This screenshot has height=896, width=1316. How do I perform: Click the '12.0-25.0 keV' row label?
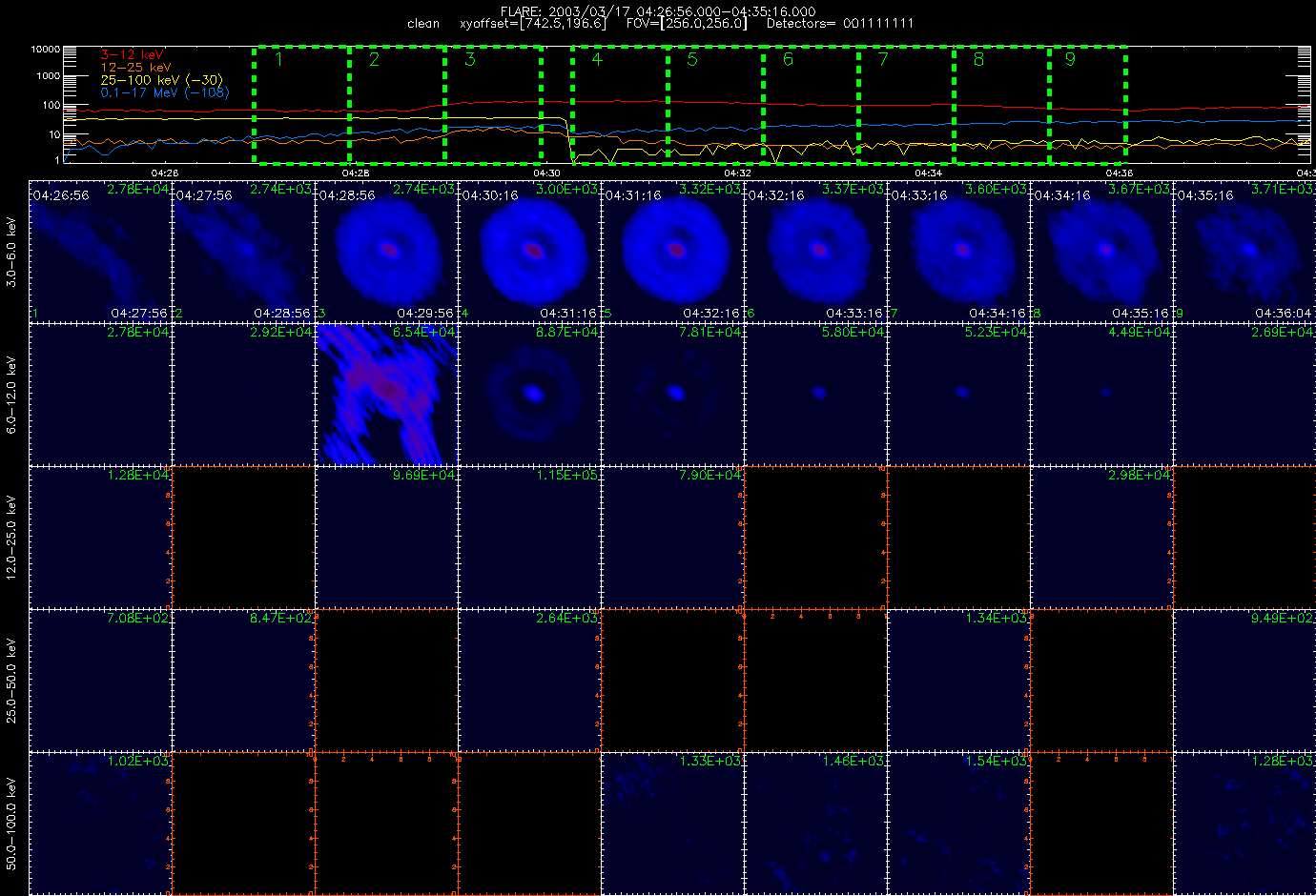click(11, 538)
